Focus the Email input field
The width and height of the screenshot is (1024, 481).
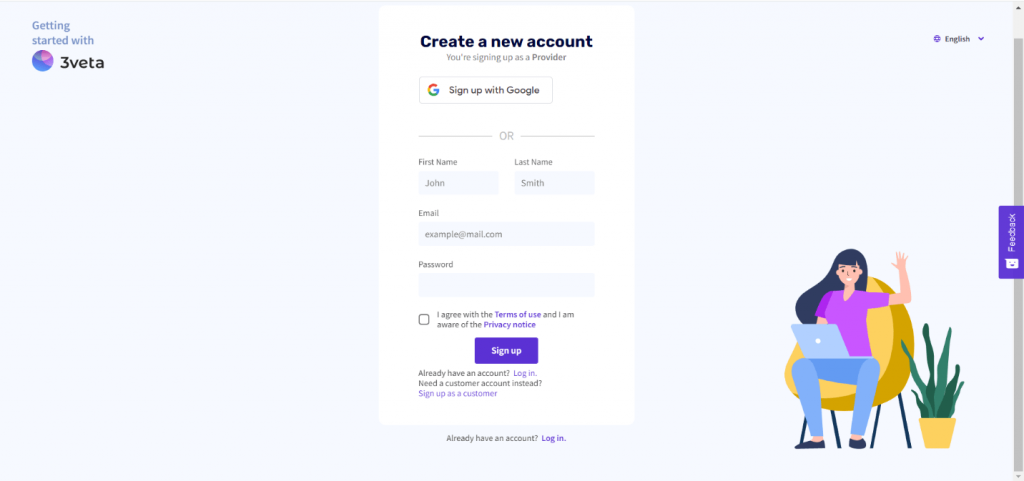click(x=506, y=234)
